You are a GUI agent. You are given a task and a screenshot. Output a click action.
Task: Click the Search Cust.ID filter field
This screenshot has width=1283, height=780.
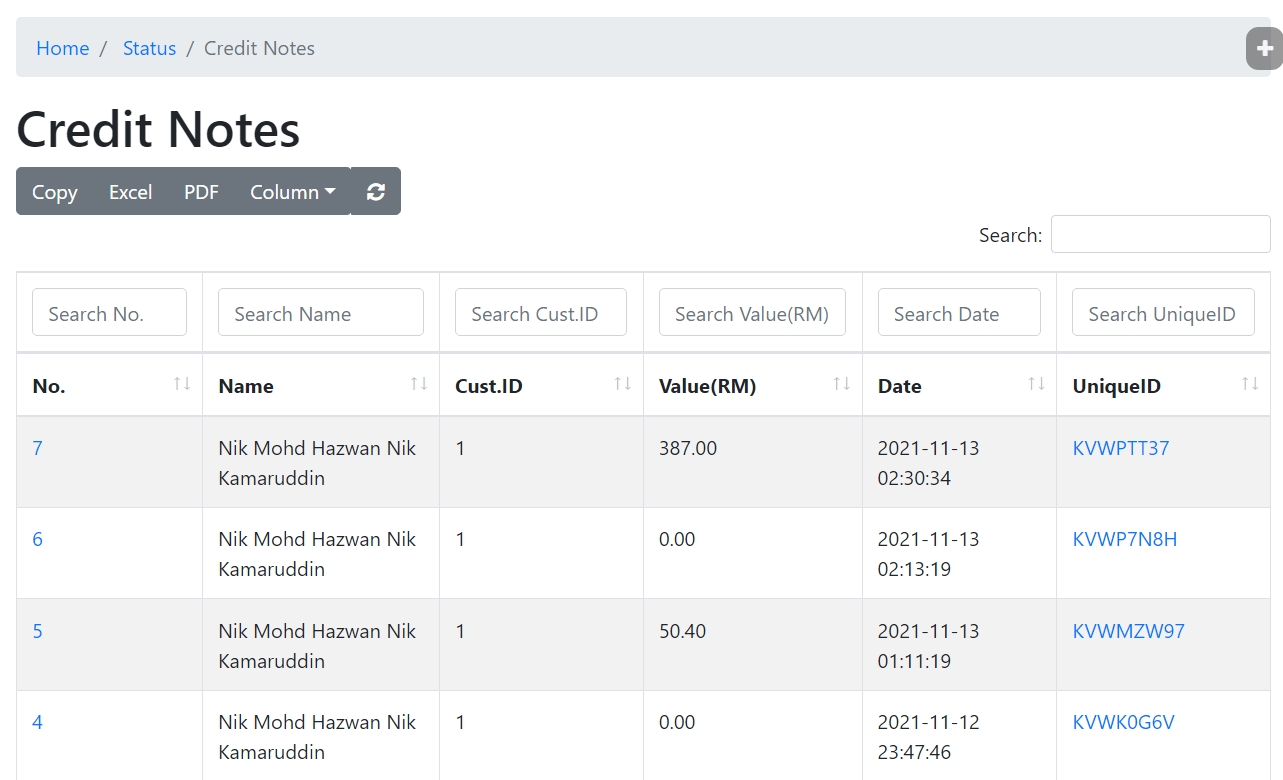(x=541, y=312)
